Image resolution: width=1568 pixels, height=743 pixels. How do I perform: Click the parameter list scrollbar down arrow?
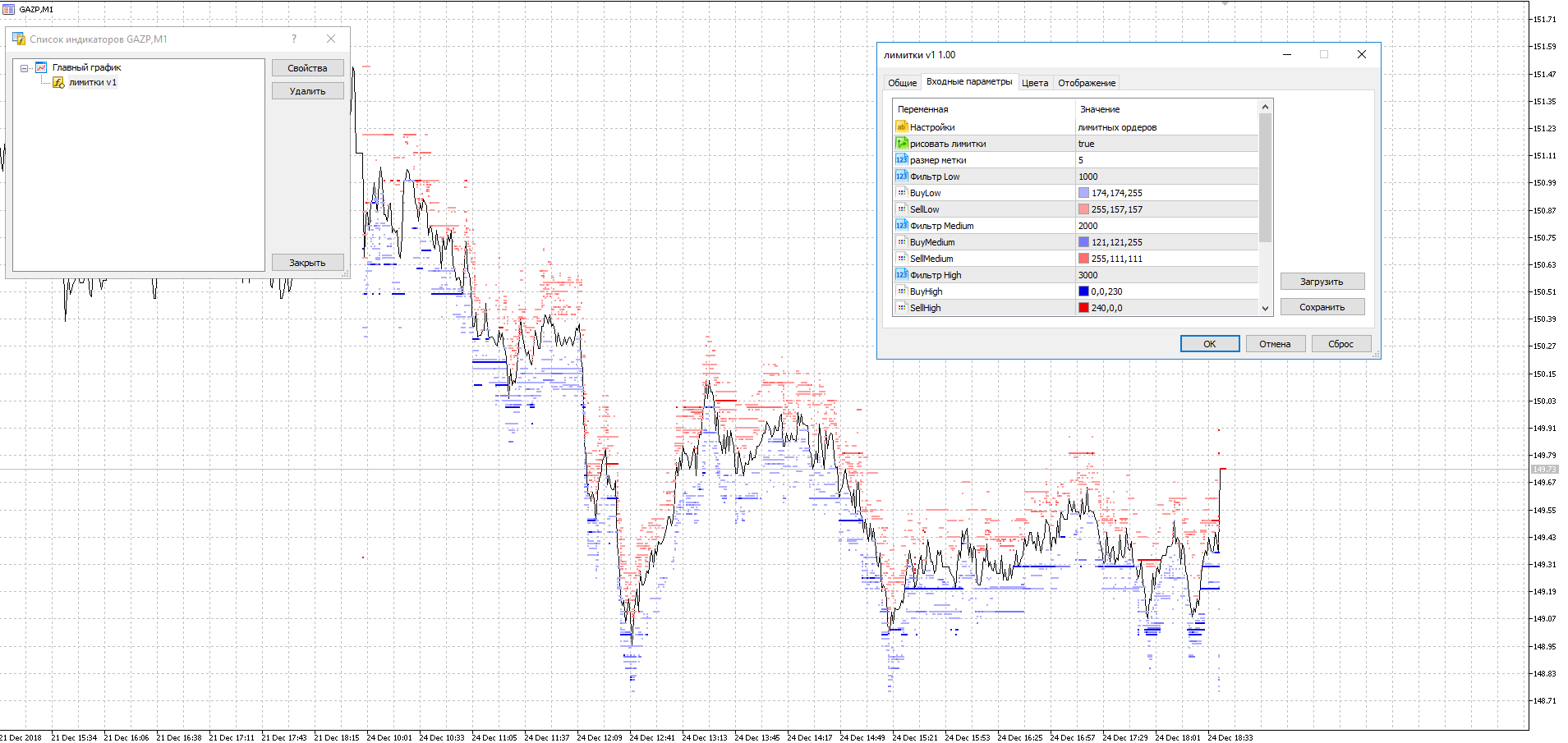click(1265, 309)
